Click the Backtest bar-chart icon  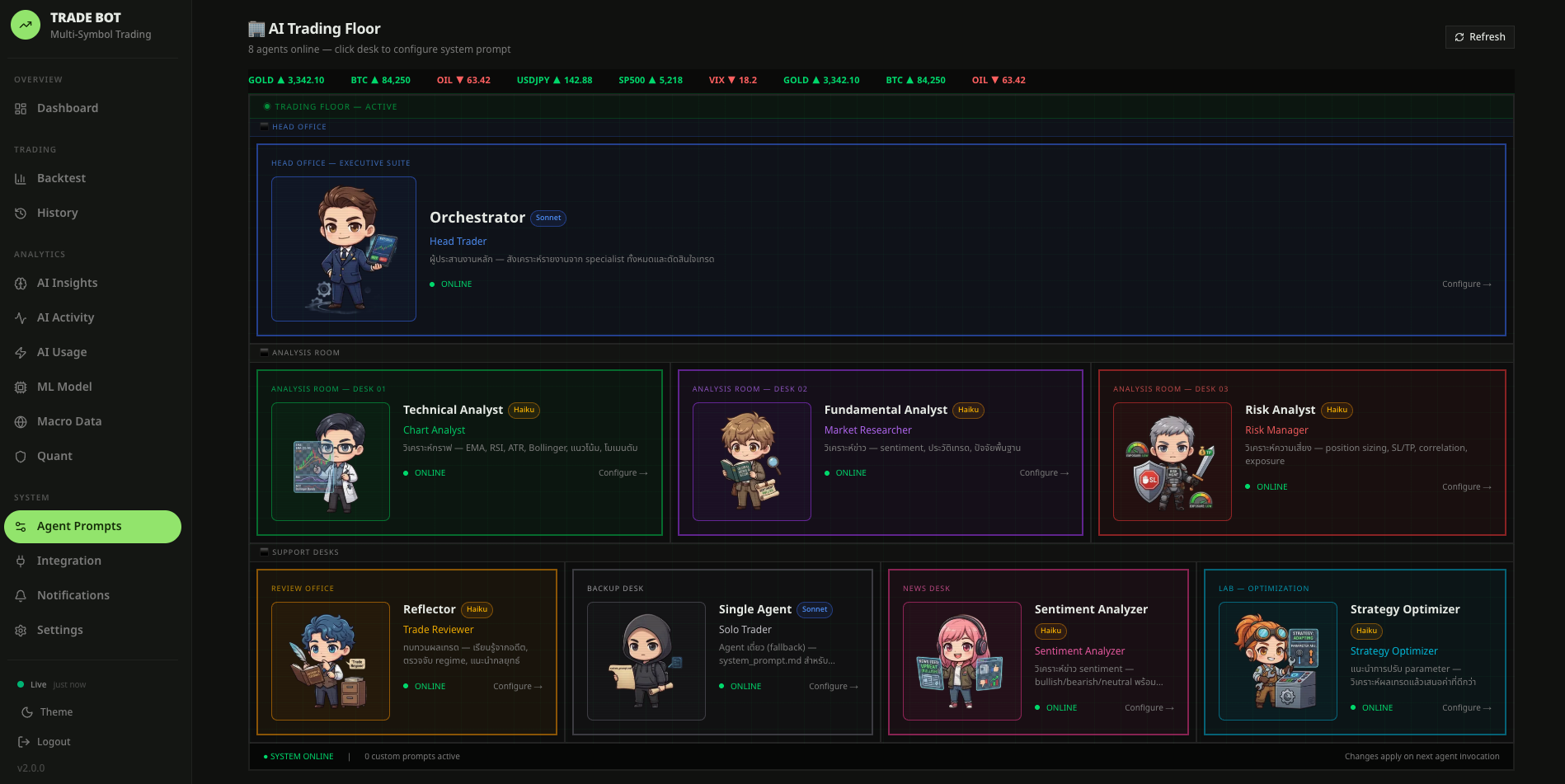21,179
